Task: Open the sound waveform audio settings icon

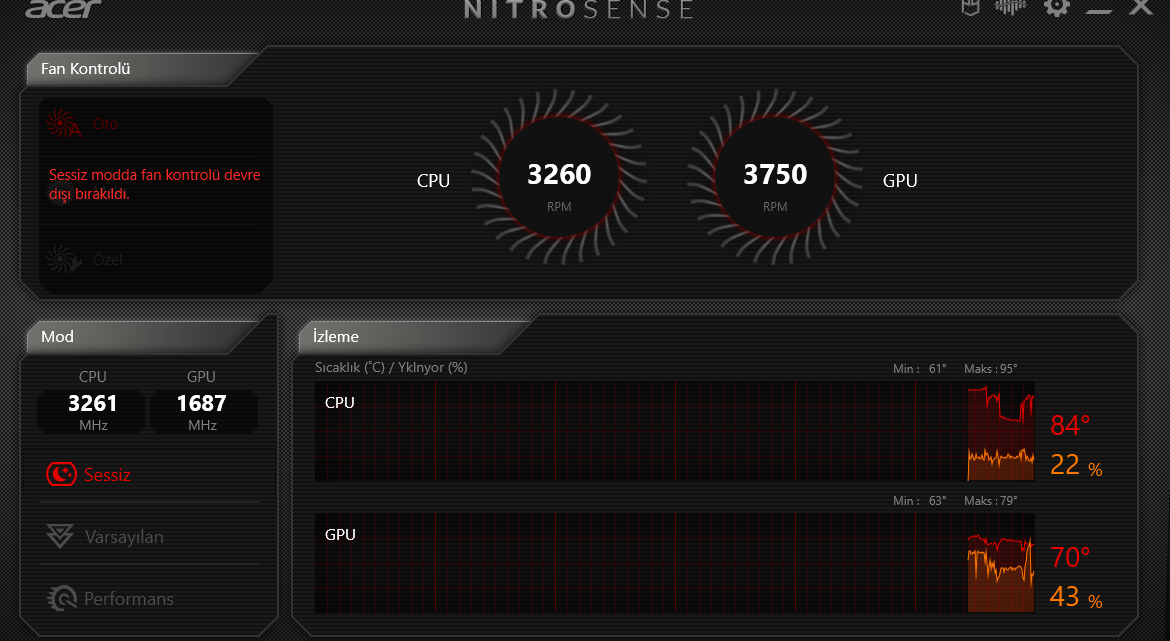Action: (x=1011, y=7)
